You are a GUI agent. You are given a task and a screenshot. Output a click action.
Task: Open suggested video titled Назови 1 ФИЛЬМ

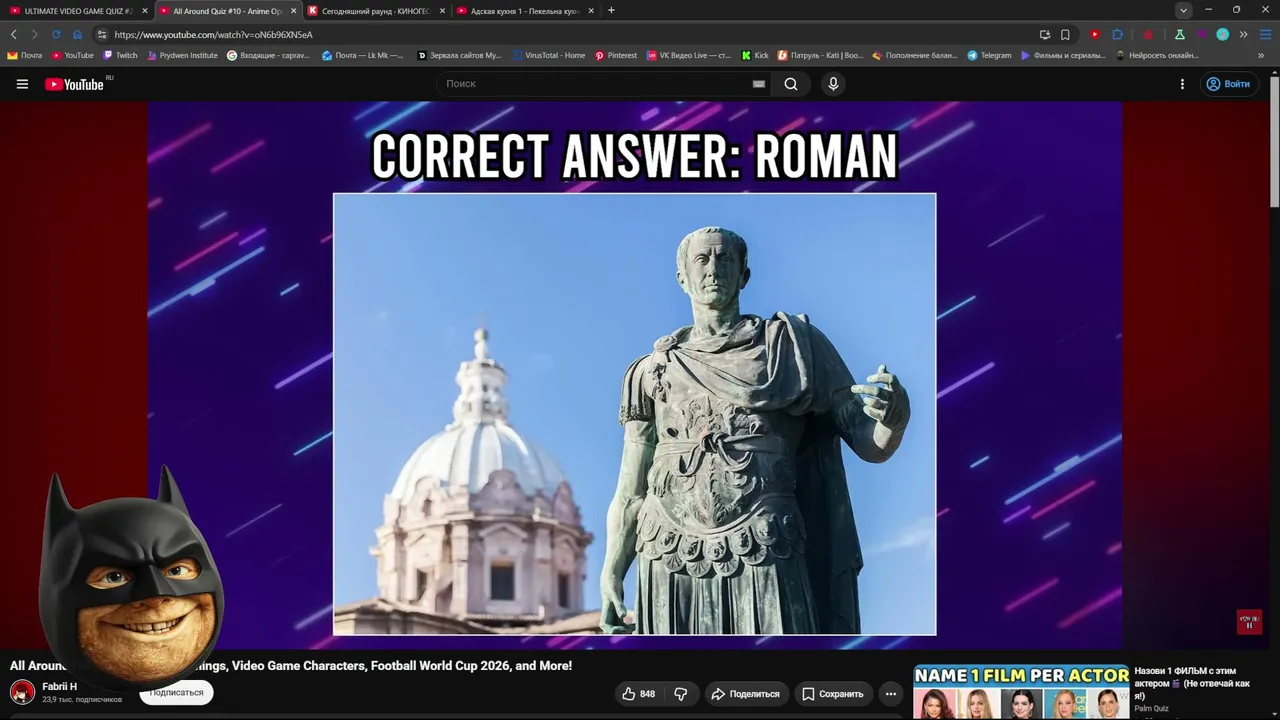point(1192,683)
